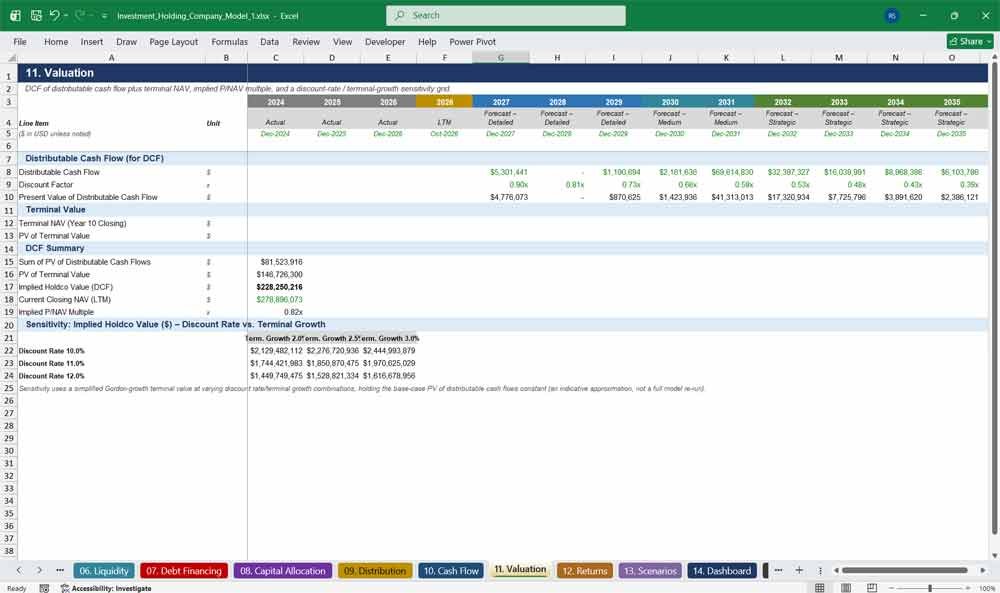Click the horizontal scrollbar thumb
The width and height of the screenshot is (1000, 593).
coord(904,570)
